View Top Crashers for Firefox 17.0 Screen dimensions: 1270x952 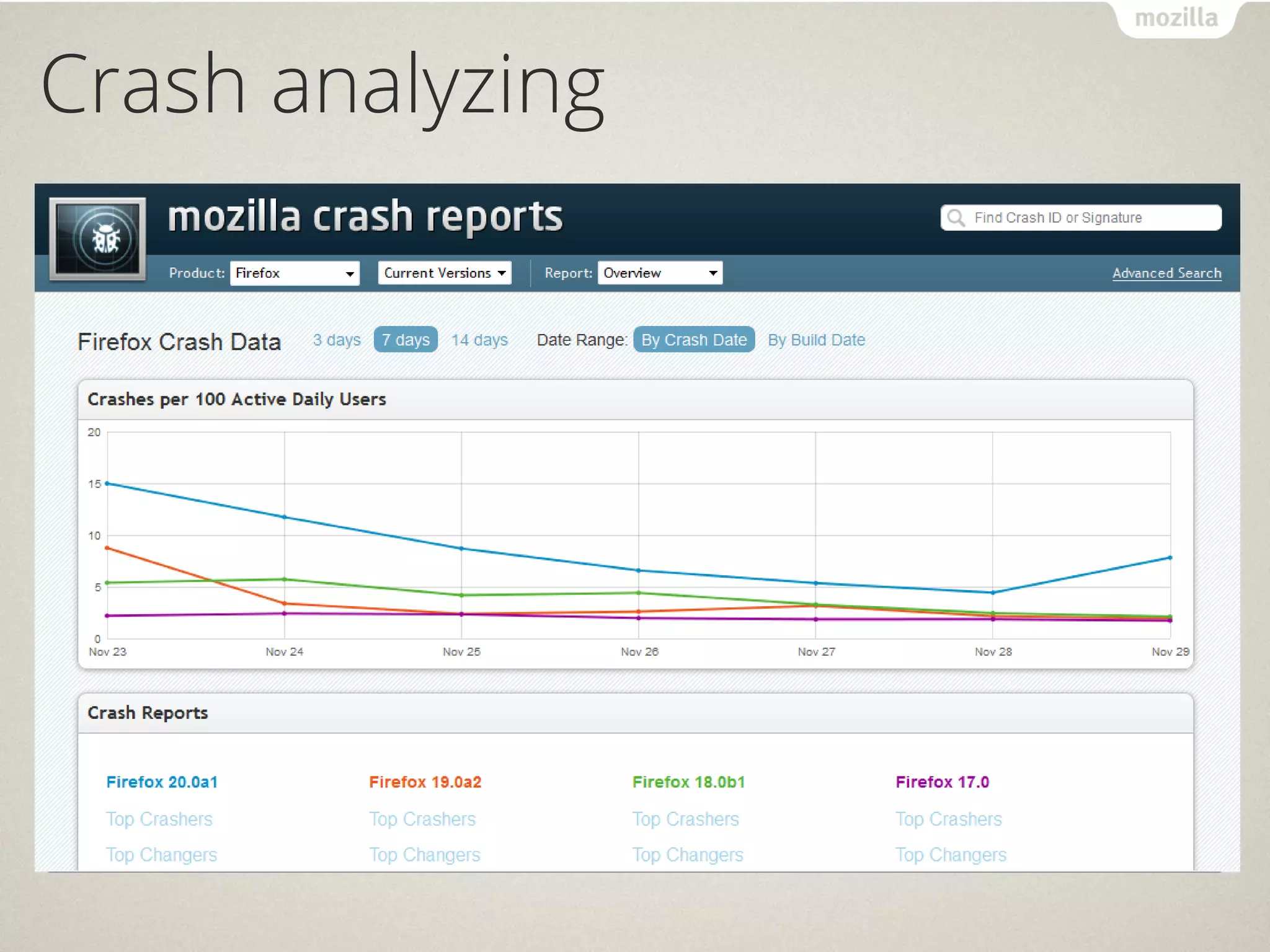pos(948,819)
